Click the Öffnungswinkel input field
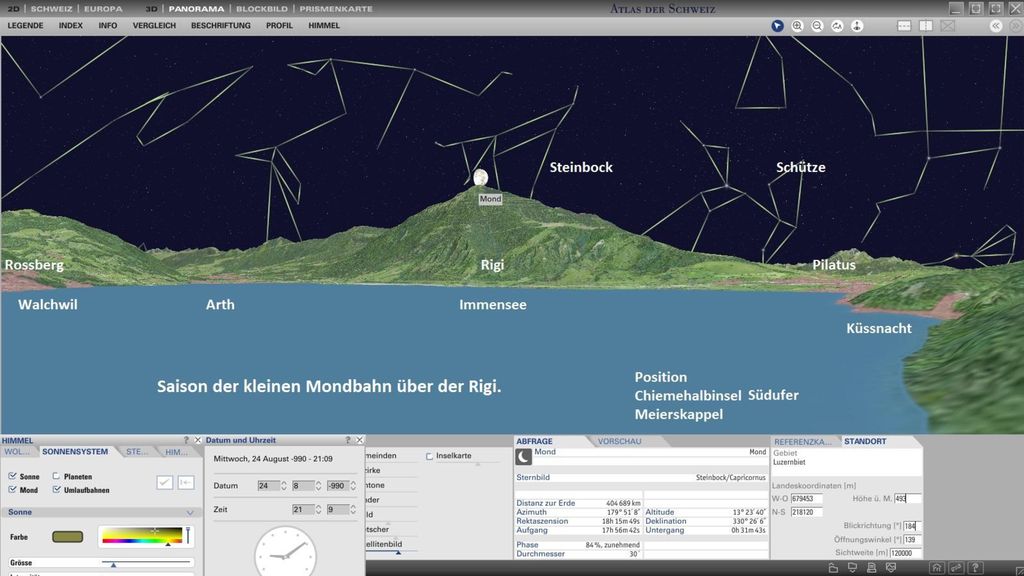 (x=912, y=539)
